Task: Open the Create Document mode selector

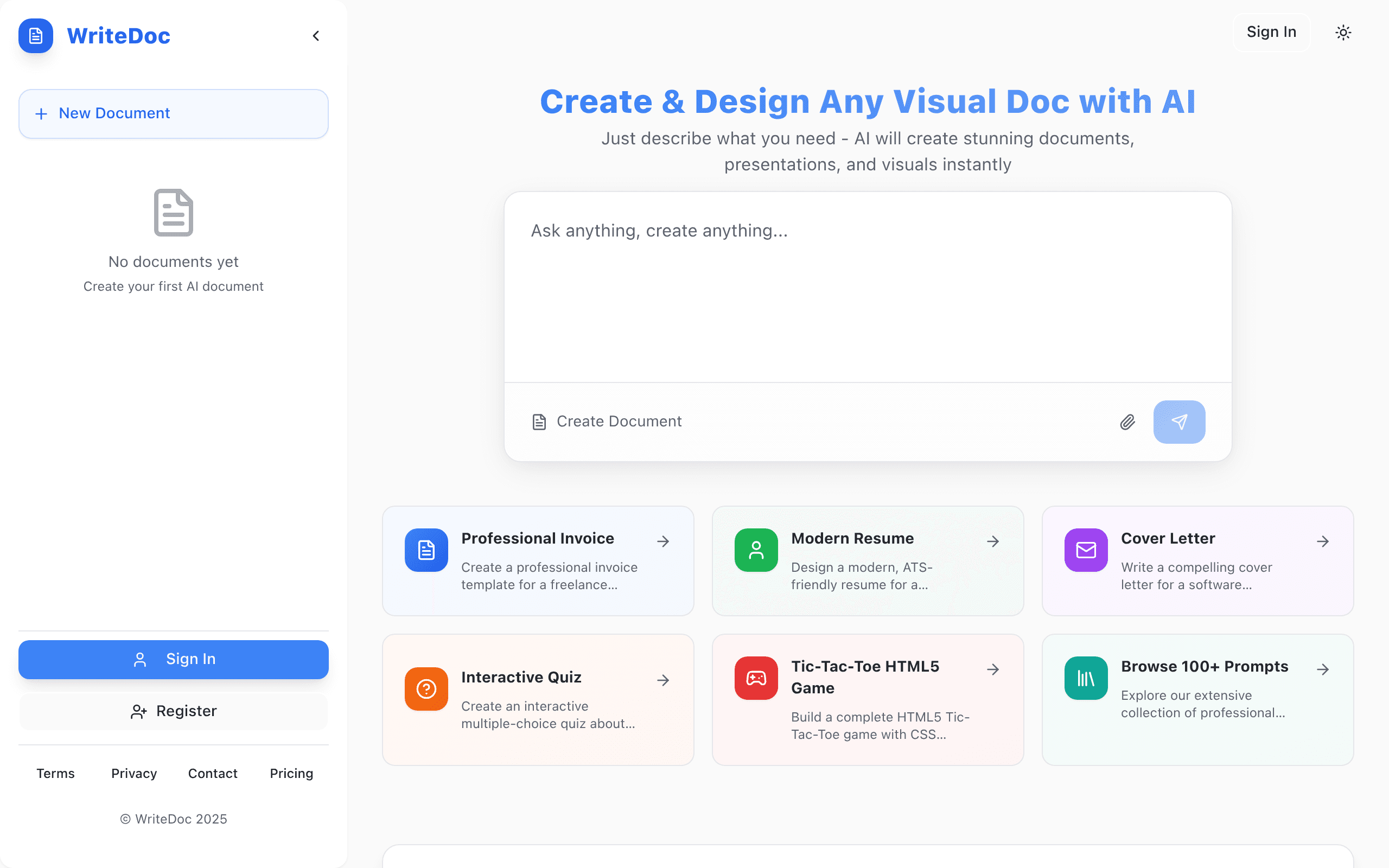Action: [x=607, y=422]
